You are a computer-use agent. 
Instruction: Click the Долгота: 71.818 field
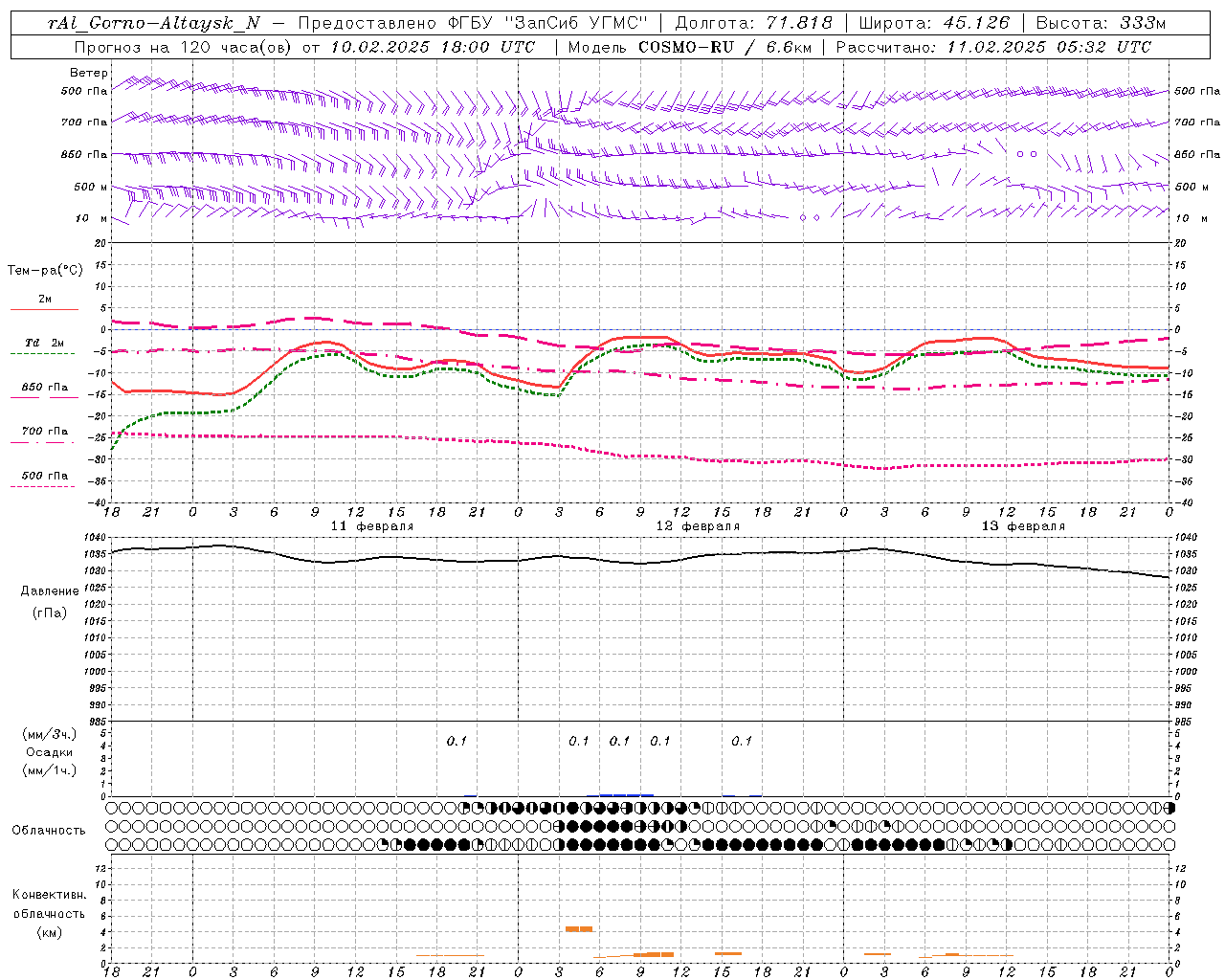coord(754,23)
